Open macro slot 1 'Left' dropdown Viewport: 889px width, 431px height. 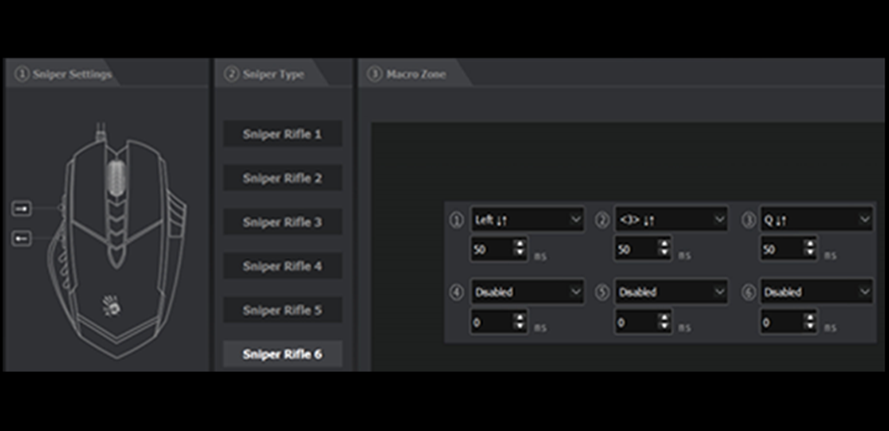click(527, 220)
